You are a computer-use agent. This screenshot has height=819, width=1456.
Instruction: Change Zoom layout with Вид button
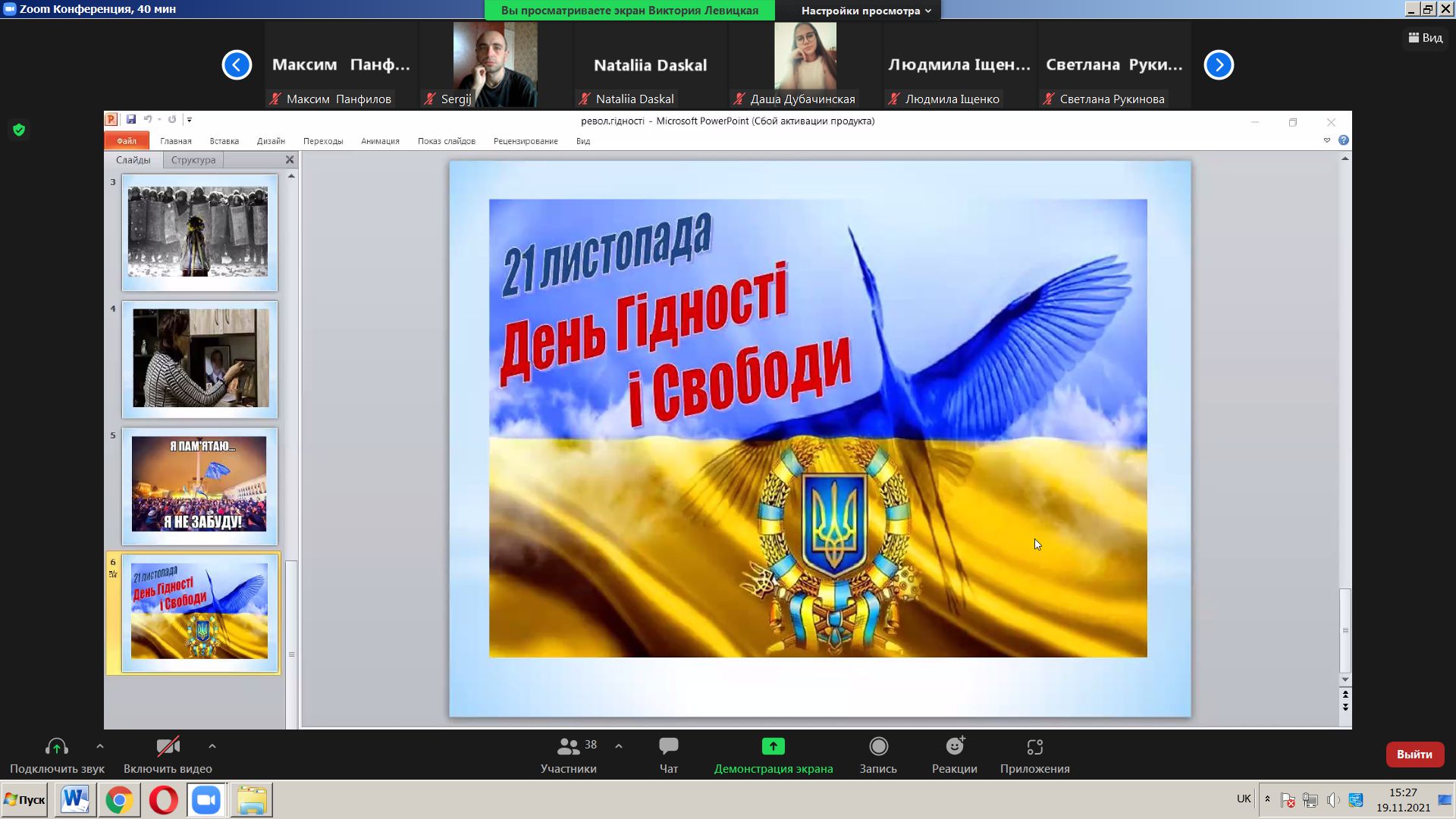1426,37
